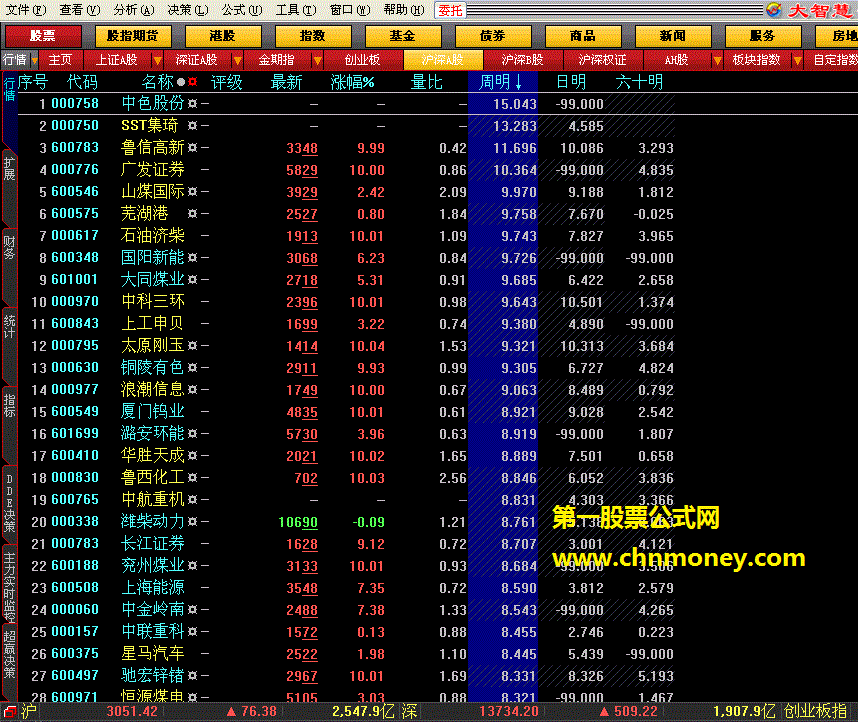Image resolution: width=858 pixels, height=722 pixels.
Task: Open the 行情 dropdown arrow
Action: (x=34, y=60)
